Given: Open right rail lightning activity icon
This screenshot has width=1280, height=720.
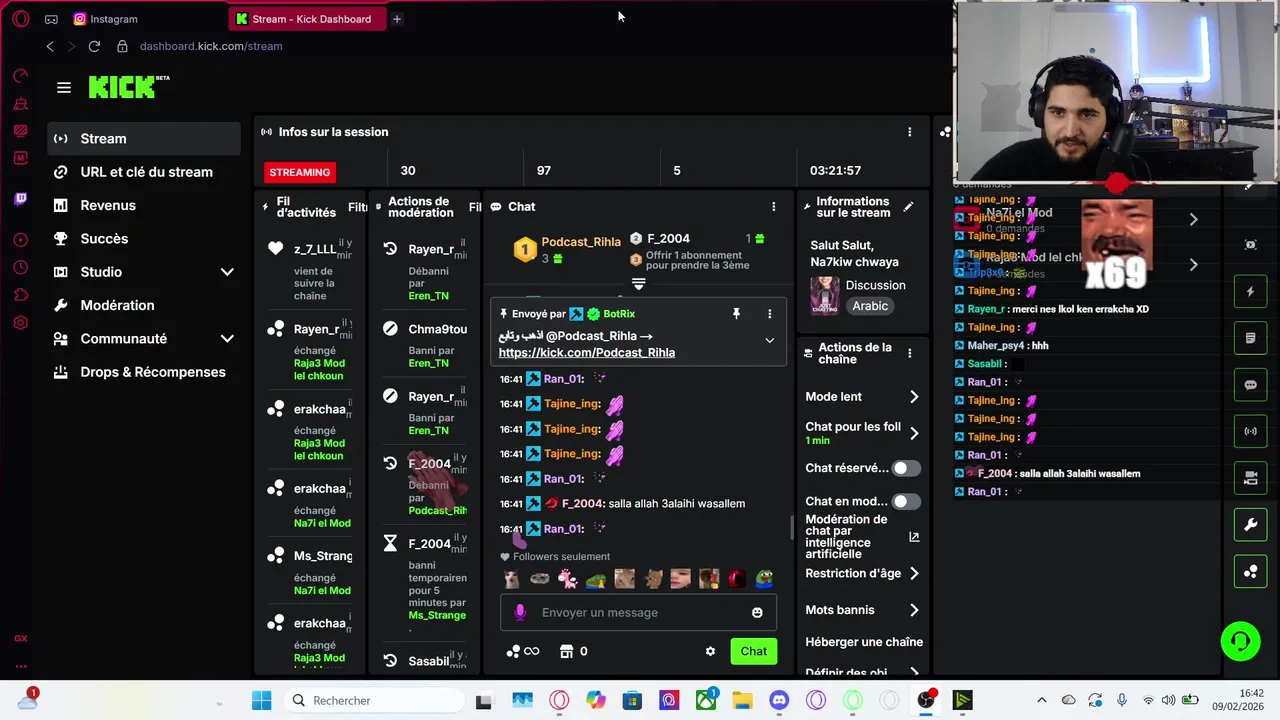Looking at the screenshot, I should pos(1250,292).
